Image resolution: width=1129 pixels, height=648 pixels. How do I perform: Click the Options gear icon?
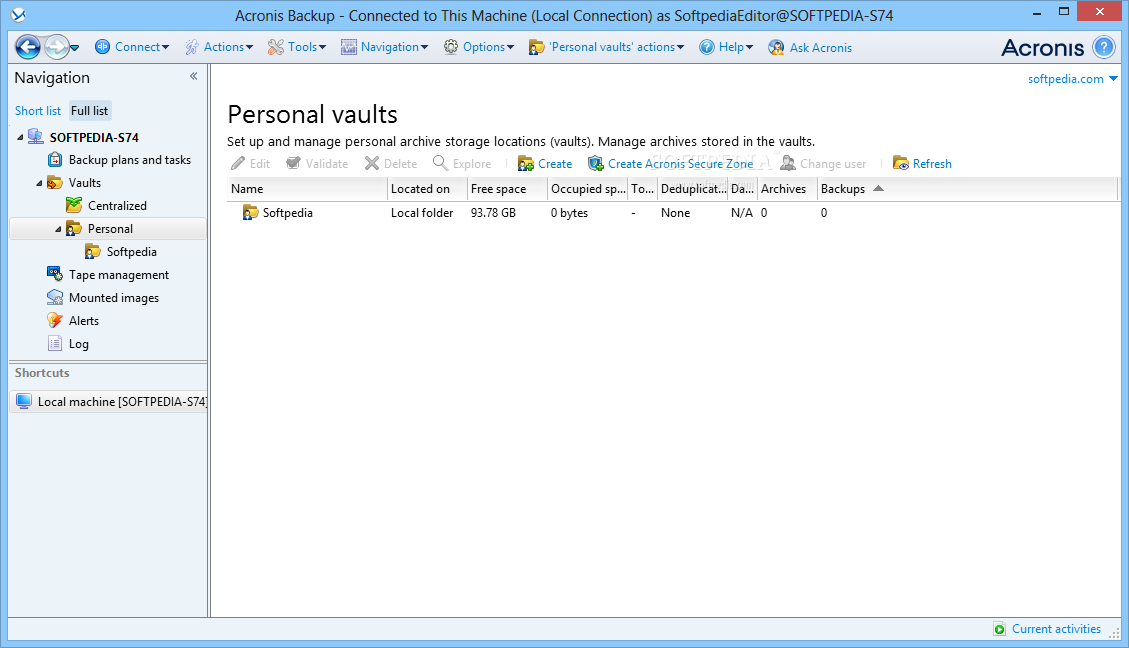coord(451,47)
